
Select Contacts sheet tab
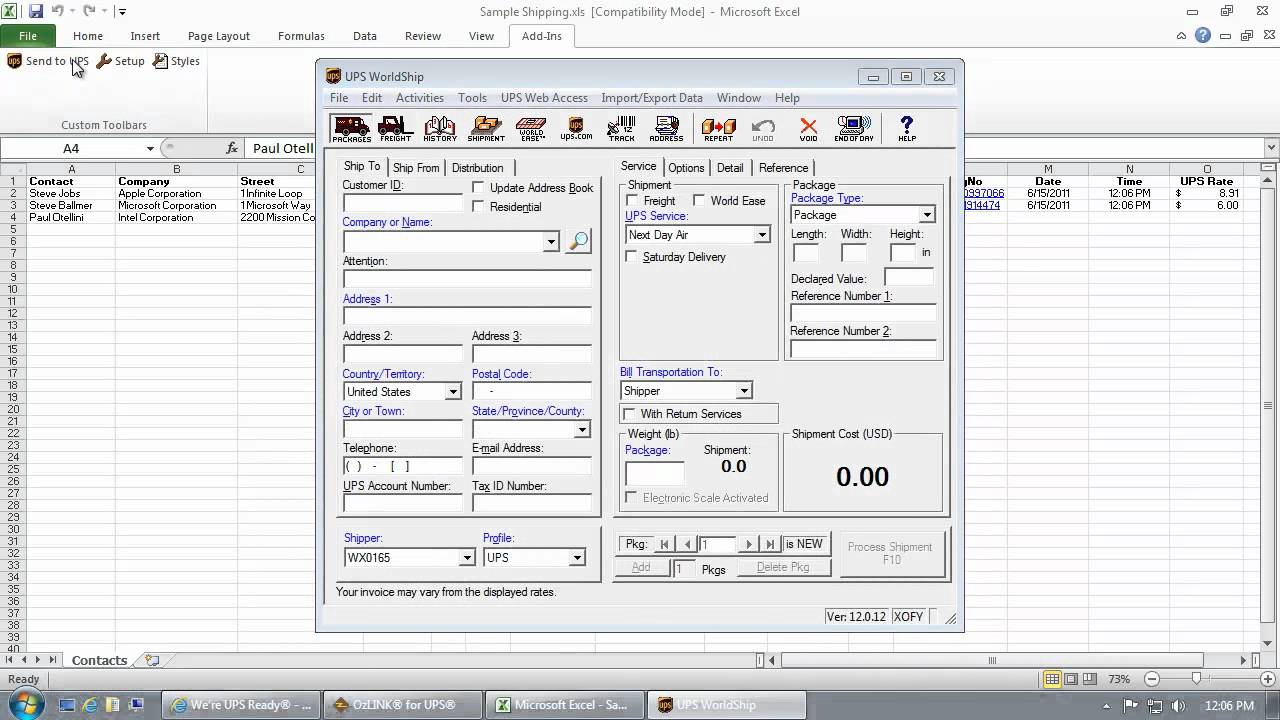pos(99,660)
